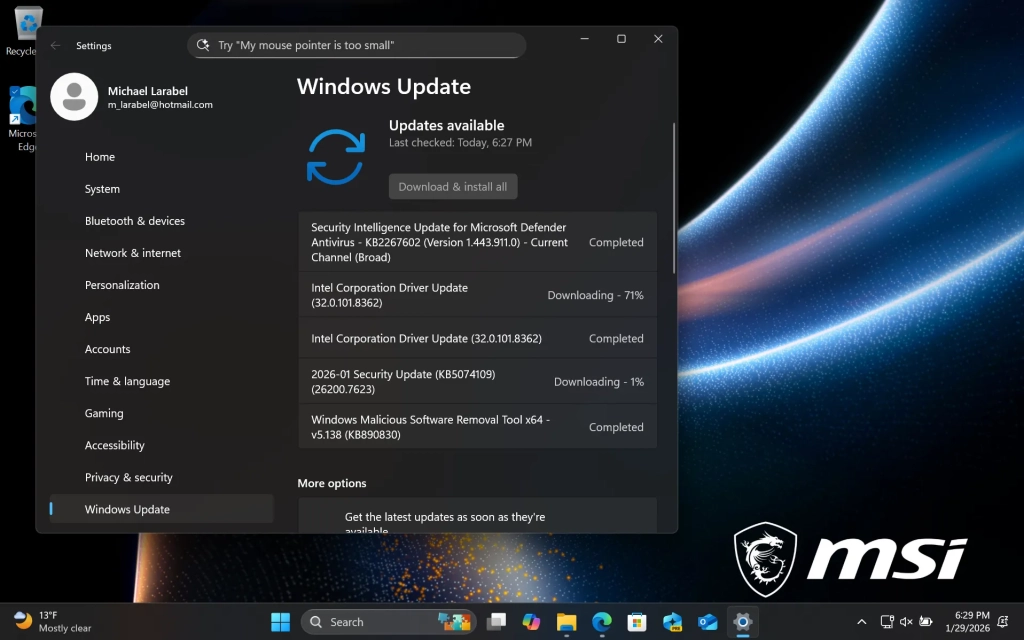Show hidden system tray icons
This screenshot has width=1024, height=640.
click(x=861, y=622)
